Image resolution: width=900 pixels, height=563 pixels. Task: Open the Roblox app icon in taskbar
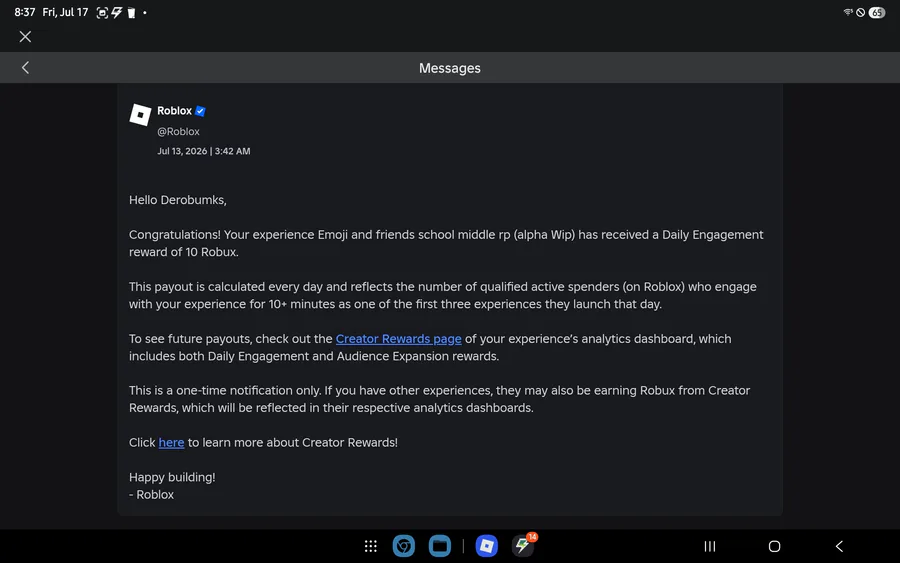(x=487, y=546)
